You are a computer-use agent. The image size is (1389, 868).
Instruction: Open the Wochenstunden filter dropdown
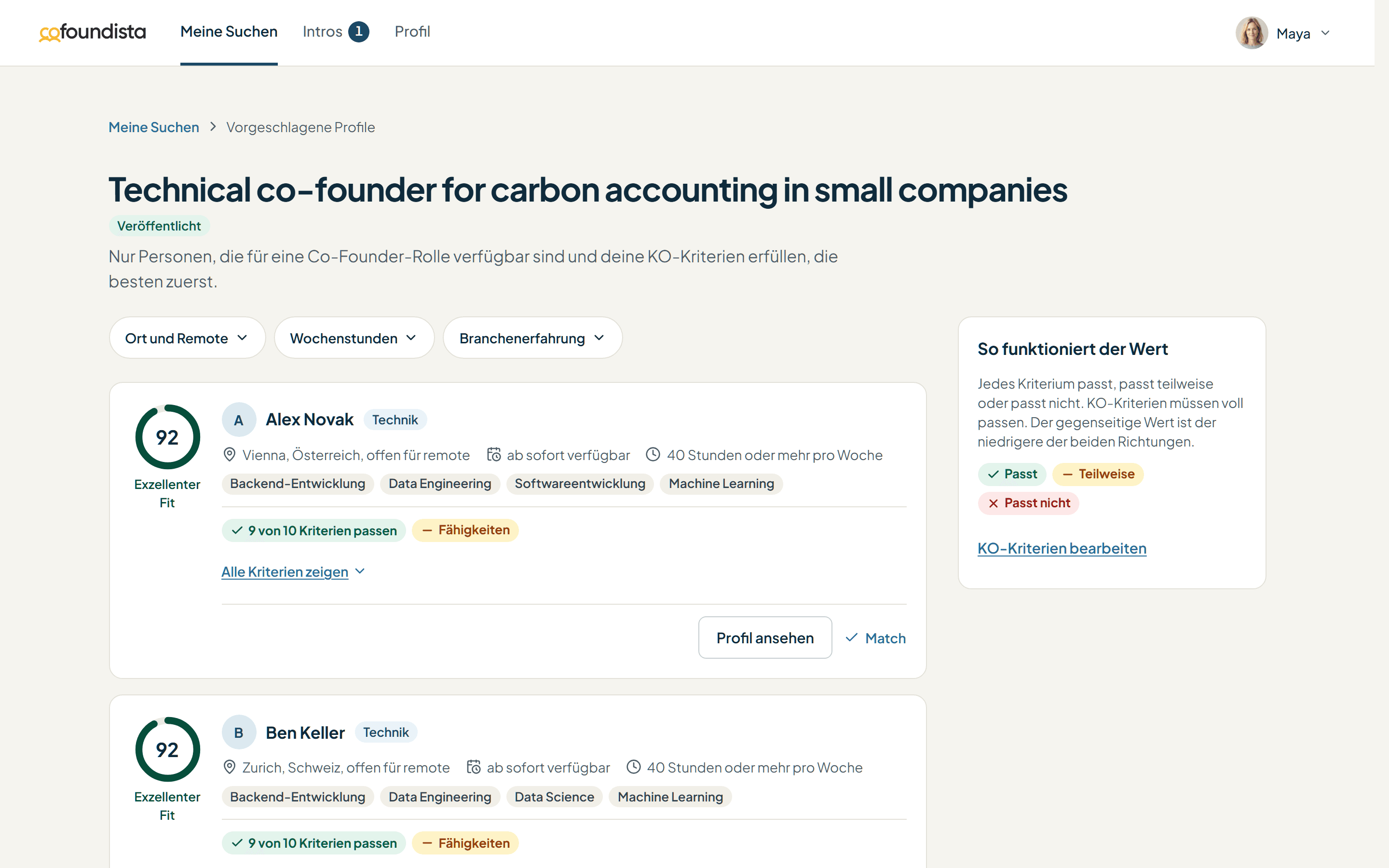[x=354, y=338]
